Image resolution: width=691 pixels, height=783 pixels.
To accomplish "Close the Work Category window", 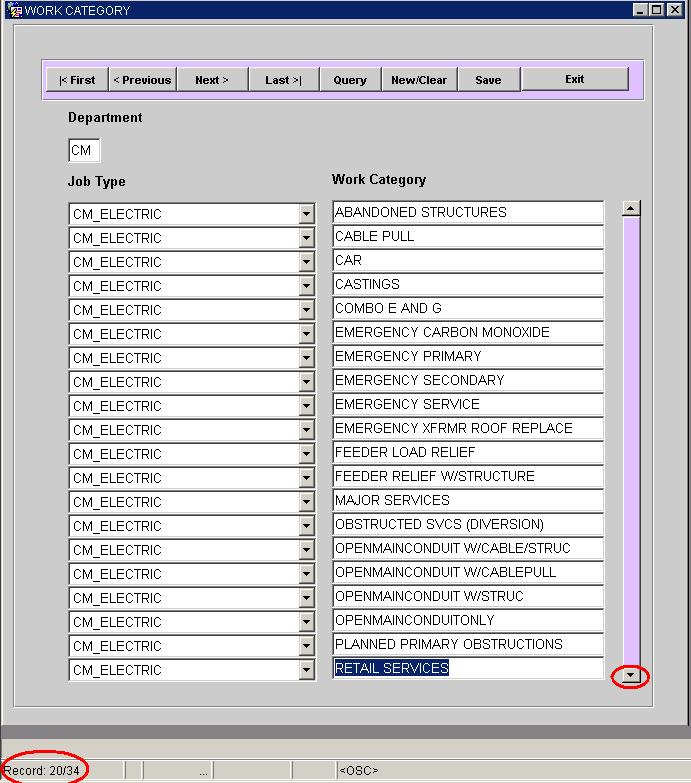I will coord(675,9).
